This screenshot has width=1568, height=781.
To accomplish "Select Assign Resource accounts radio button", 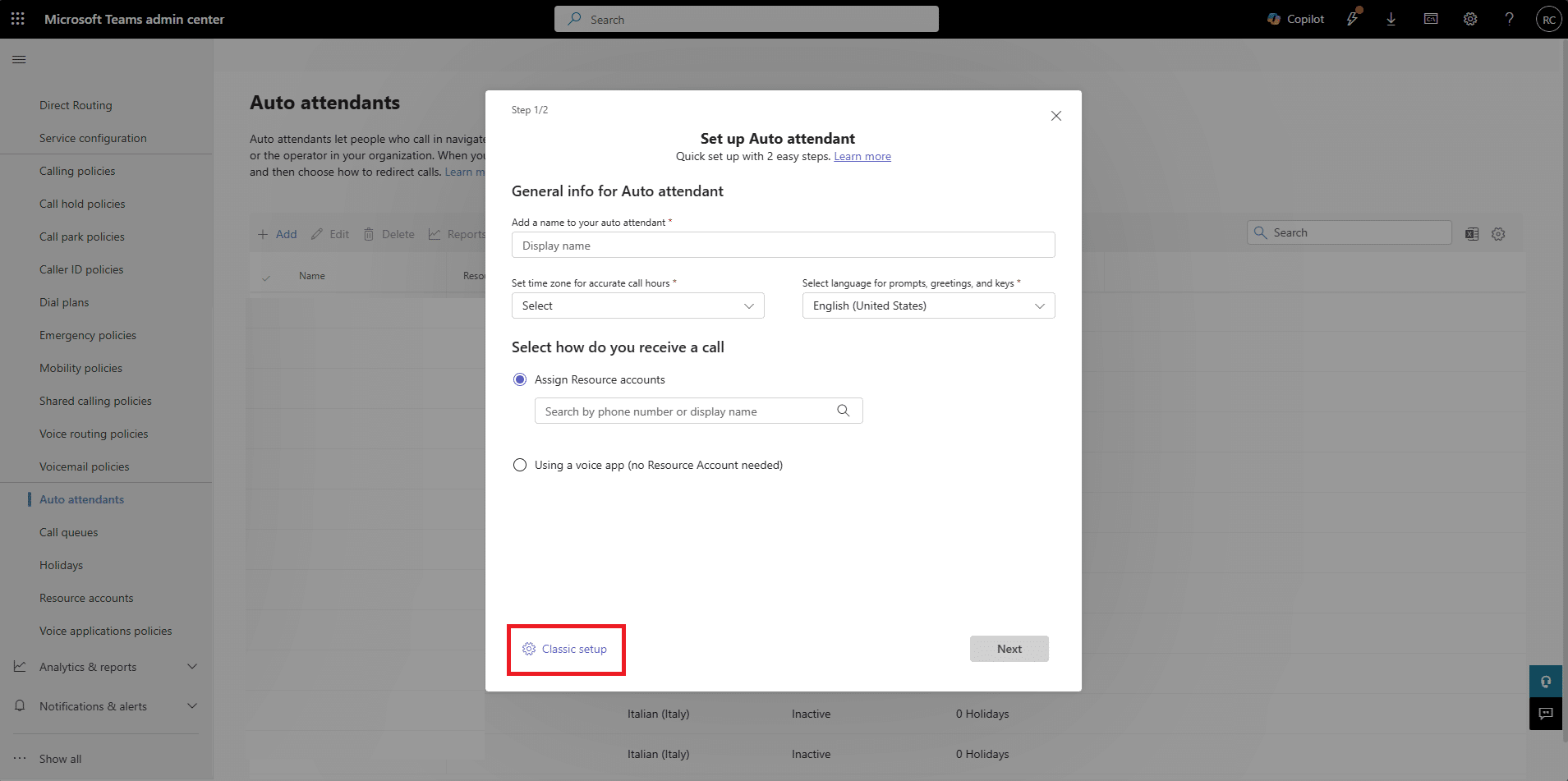I will pyautogui.click(x=520, y=379).
